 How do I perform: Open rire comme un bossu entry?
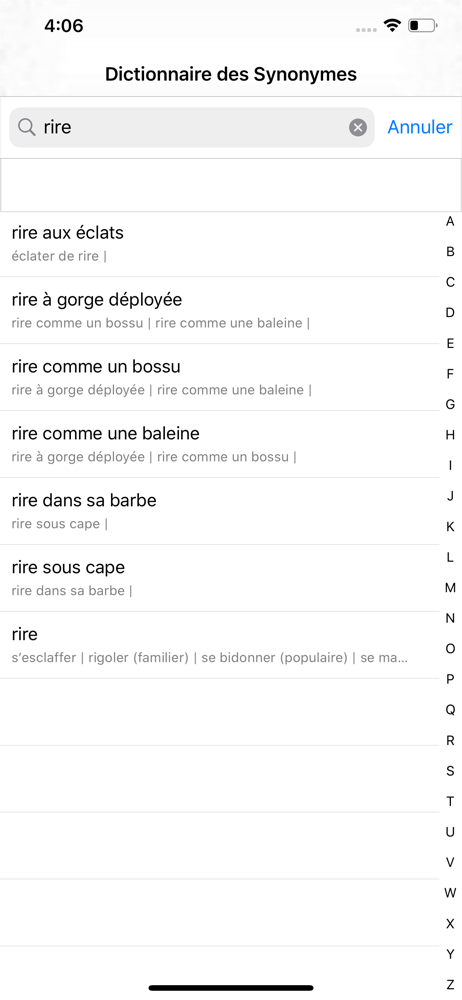tap(220, 378)
